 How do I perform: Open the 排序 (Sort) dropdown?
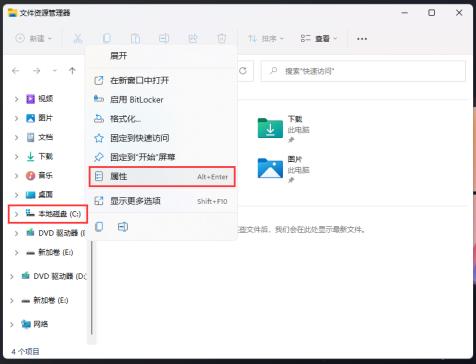tap(266, 39)
